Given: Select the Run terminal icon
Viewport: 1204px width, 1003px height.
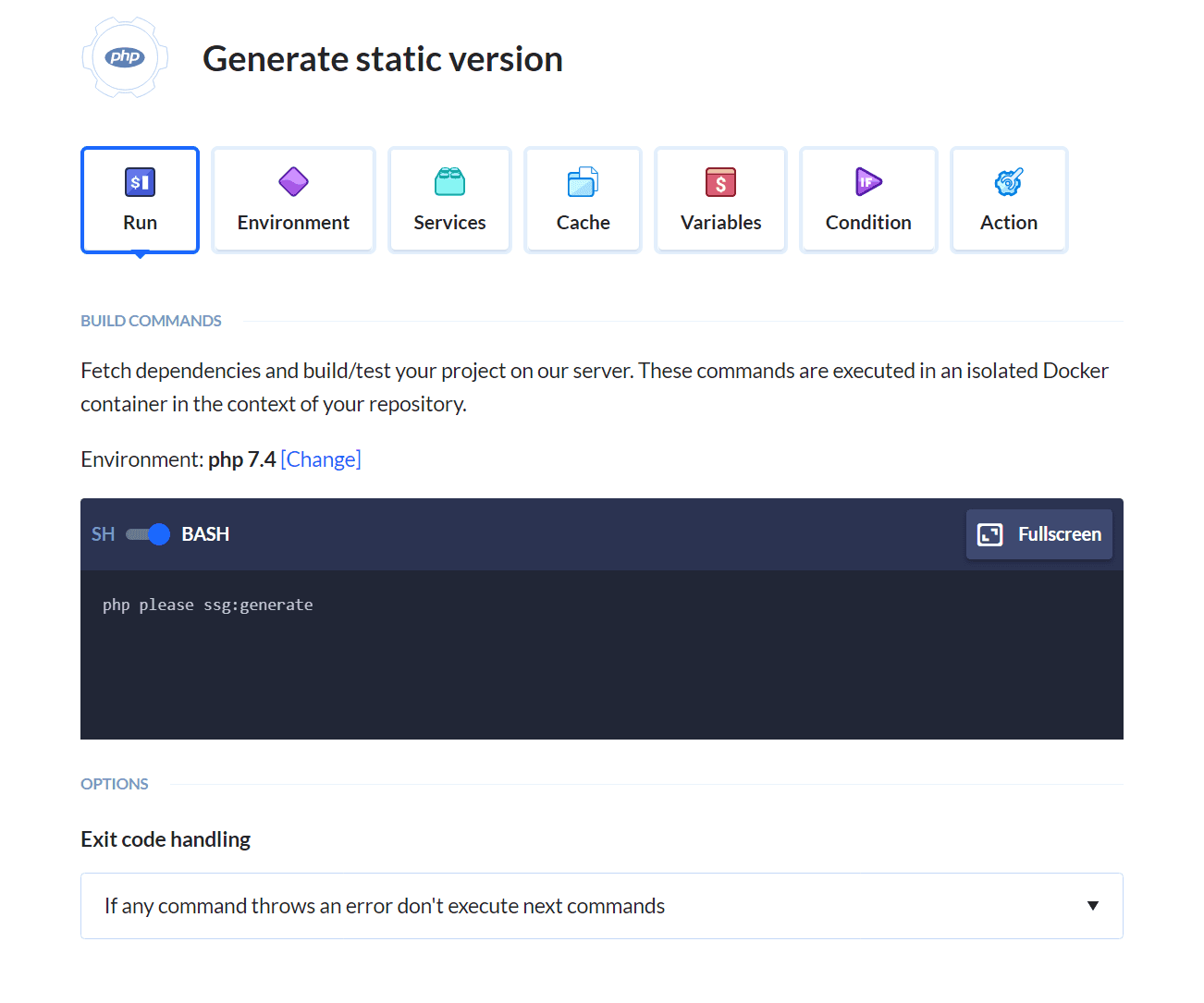Looking at the screenshot, I should [x=140, y=182].
